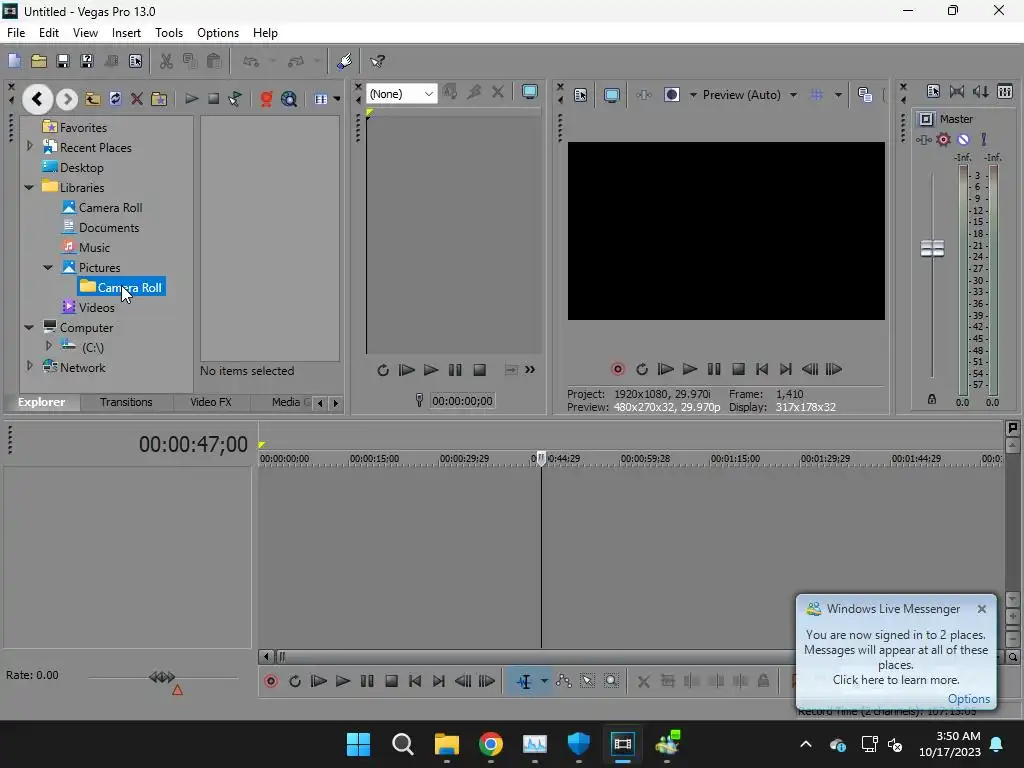Image resolution: width=1024 pixels, height=768 pixels.
Task: Create a new project with New icon
Action: 14,61
